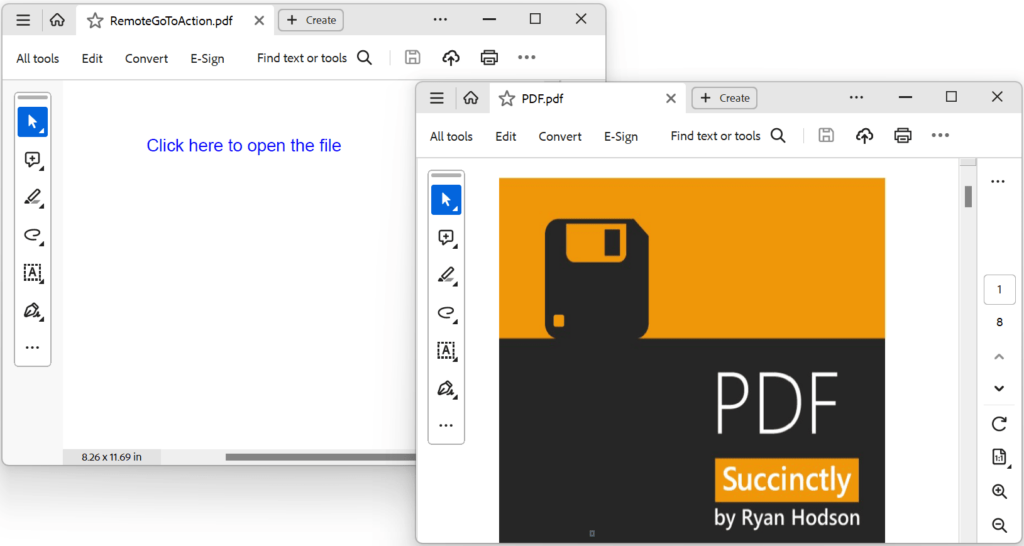Pick the text box tool in RemoteGoToAction window
The width and height of the screenshot is (1024, 546).
[x=32, y=273]
